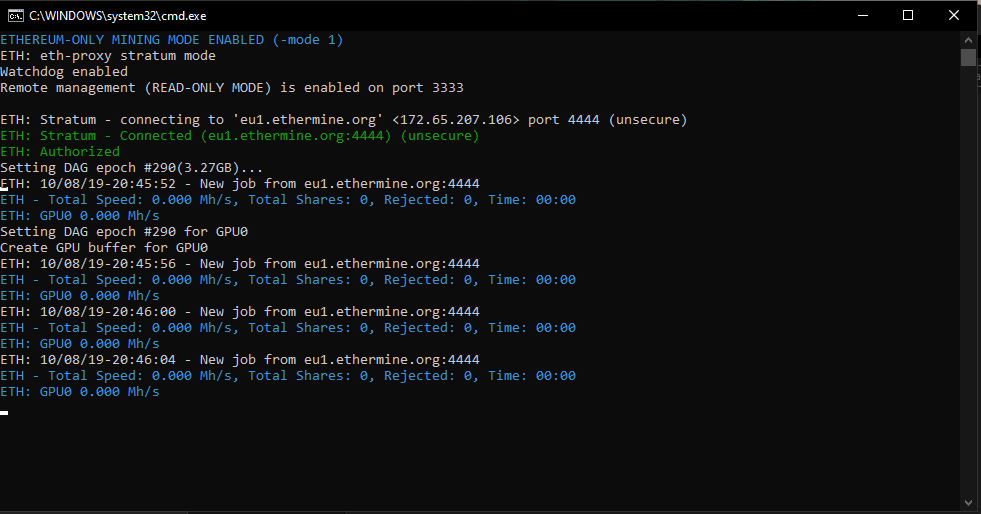
Task: Click the "Watchdog enabled" text
Action: pos(64,72)
